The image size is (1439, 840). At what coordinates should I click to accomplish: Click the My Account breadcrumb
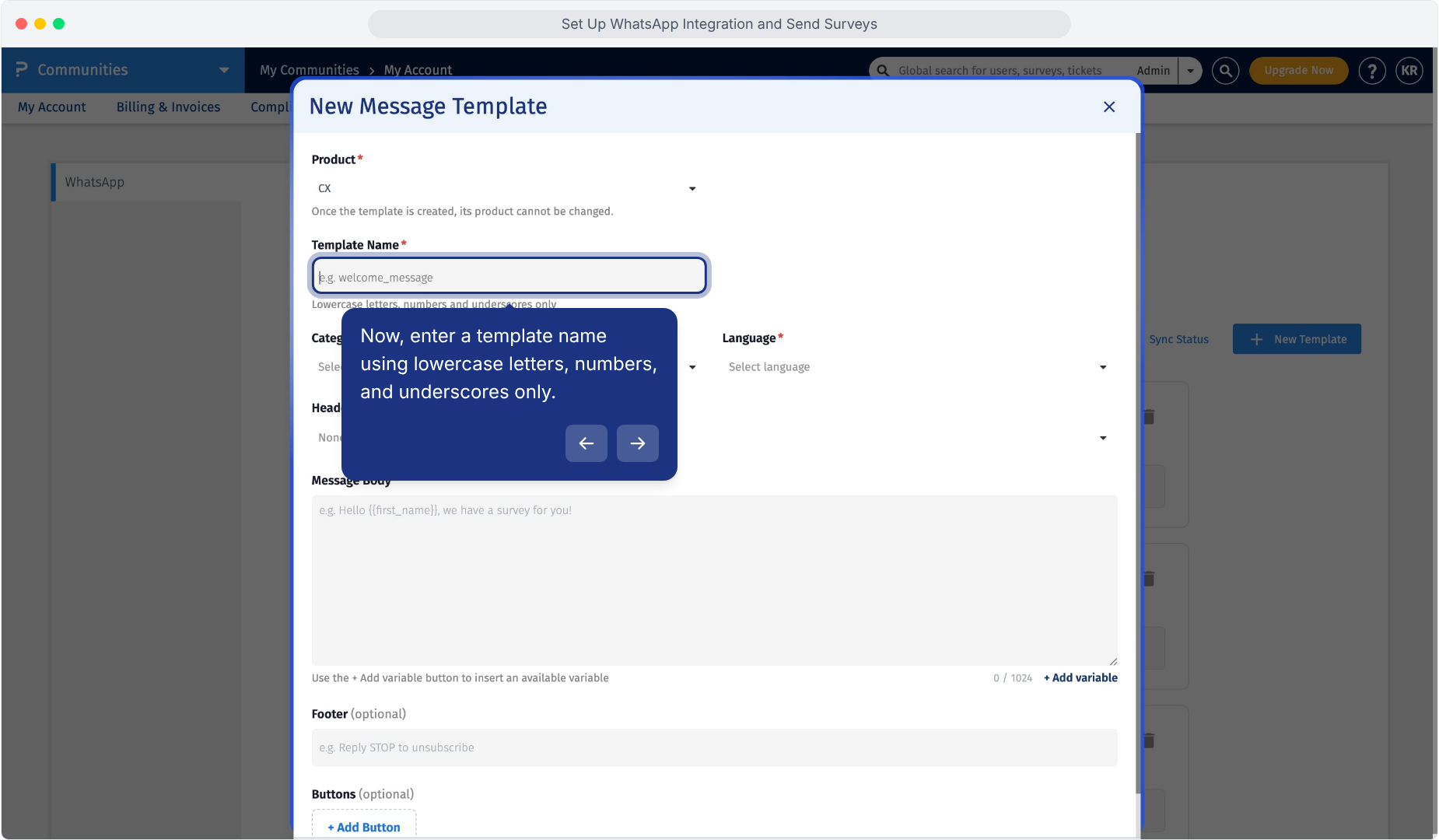[x=418, y=70]
